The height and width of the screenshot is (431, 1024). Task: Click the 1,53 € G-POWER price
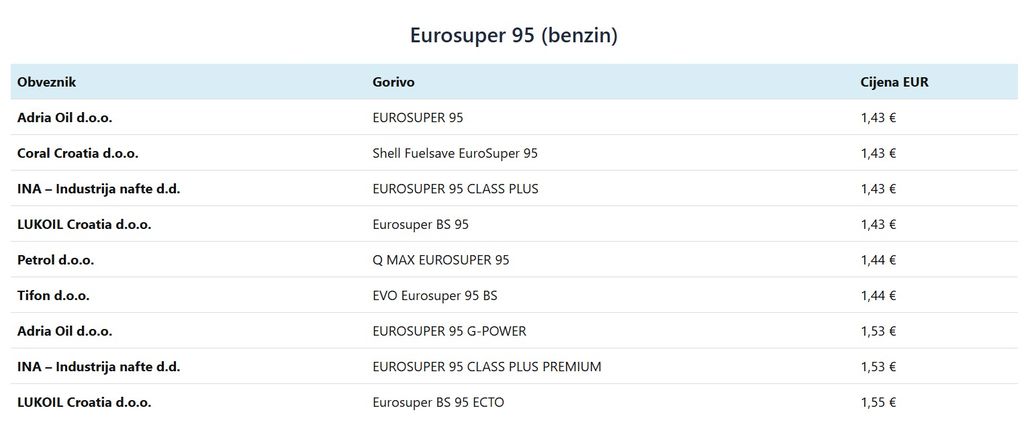click(x=878, y=331)
